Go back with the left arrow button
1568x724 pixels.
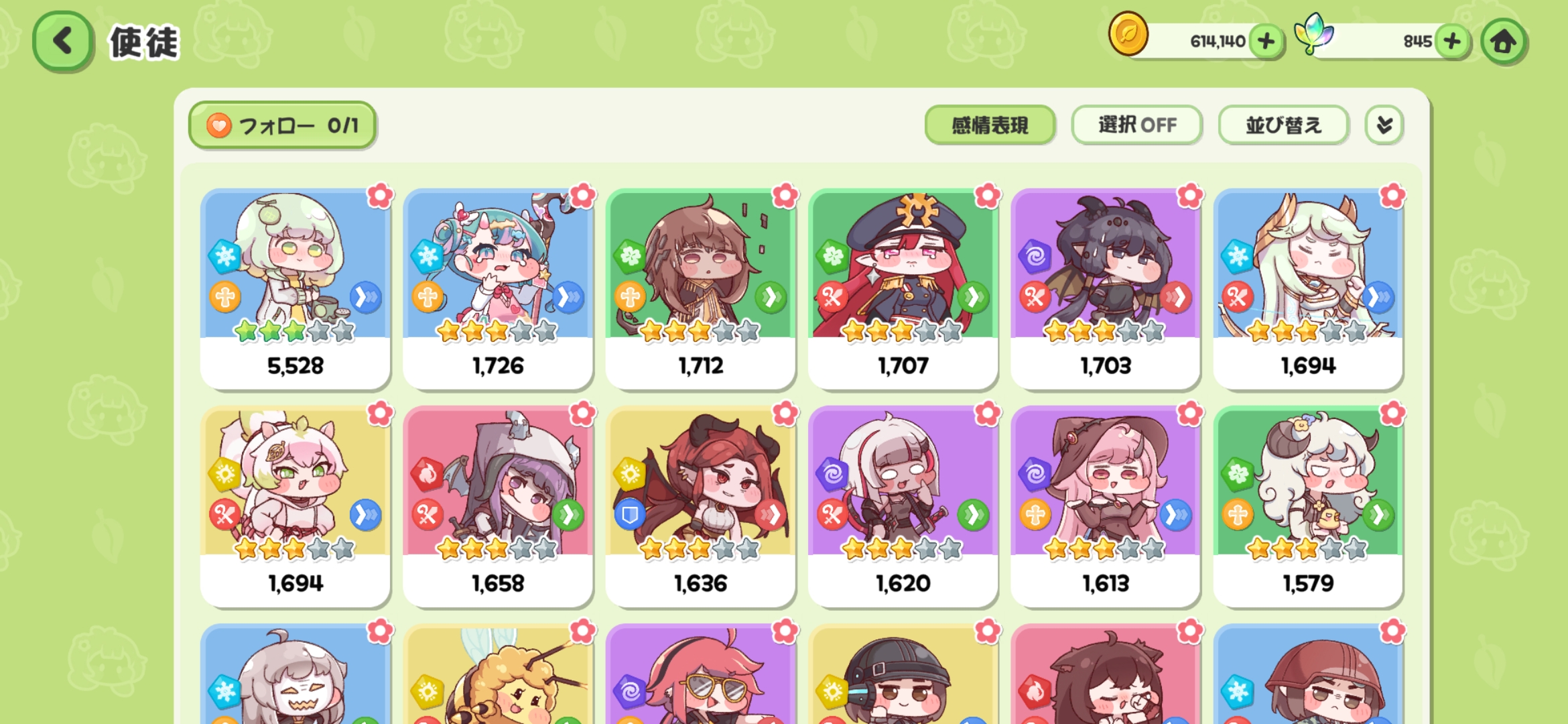(62, 42)
